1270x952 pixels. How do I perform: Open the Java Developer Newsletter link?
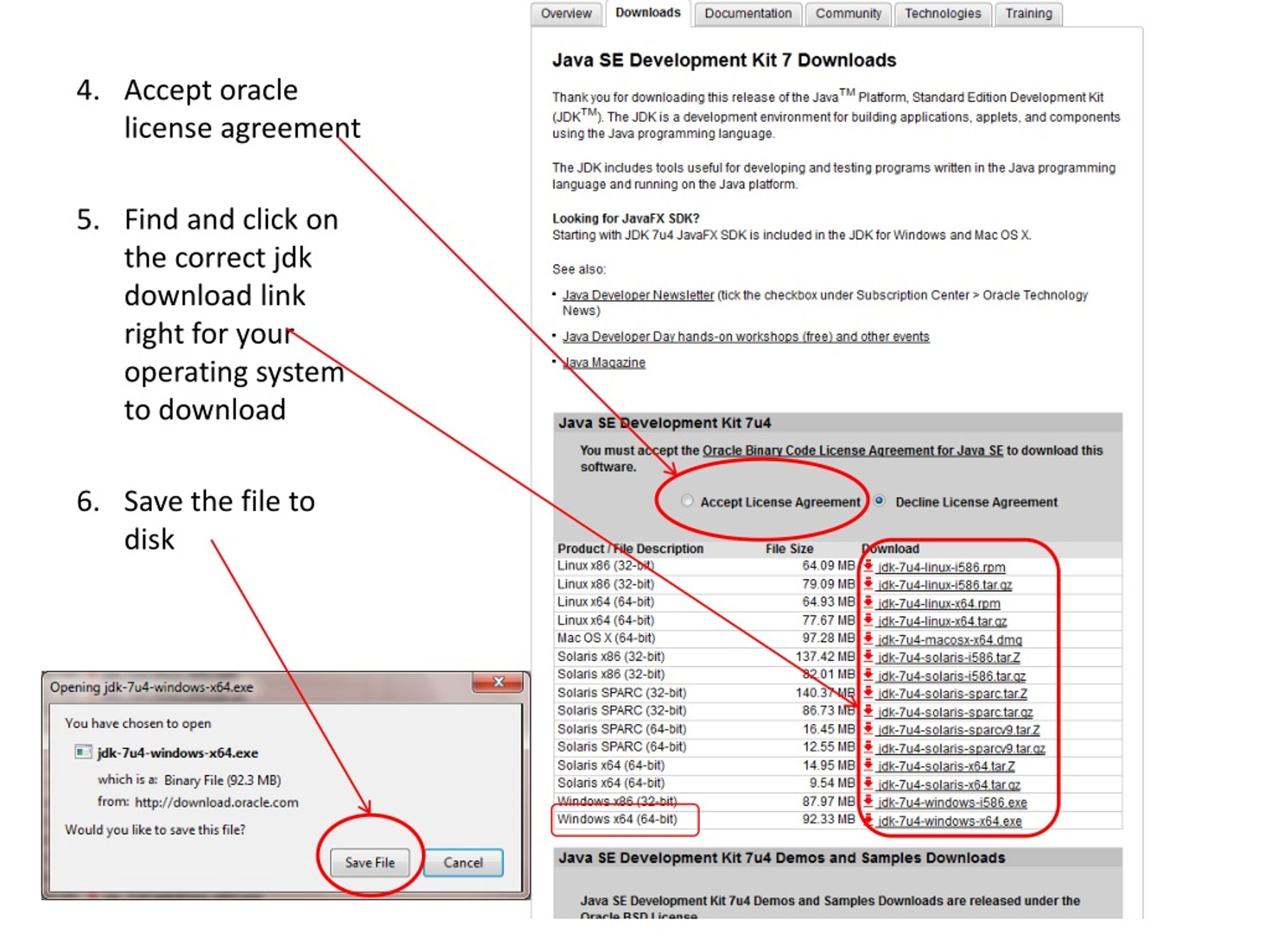pos(638,295)
